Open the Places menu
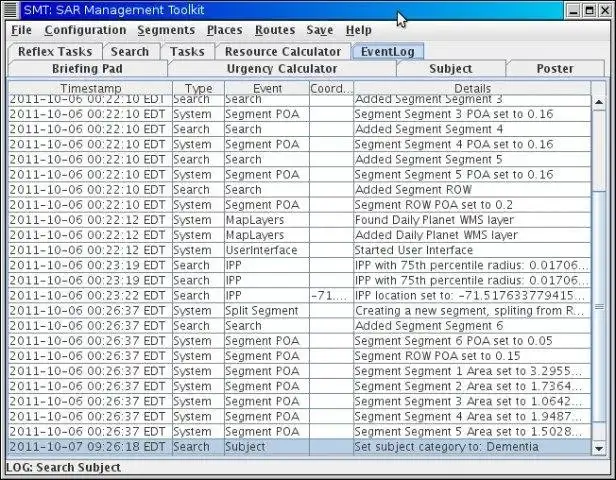This screenshot has height=480, width=616. click(x=224, y=30)
